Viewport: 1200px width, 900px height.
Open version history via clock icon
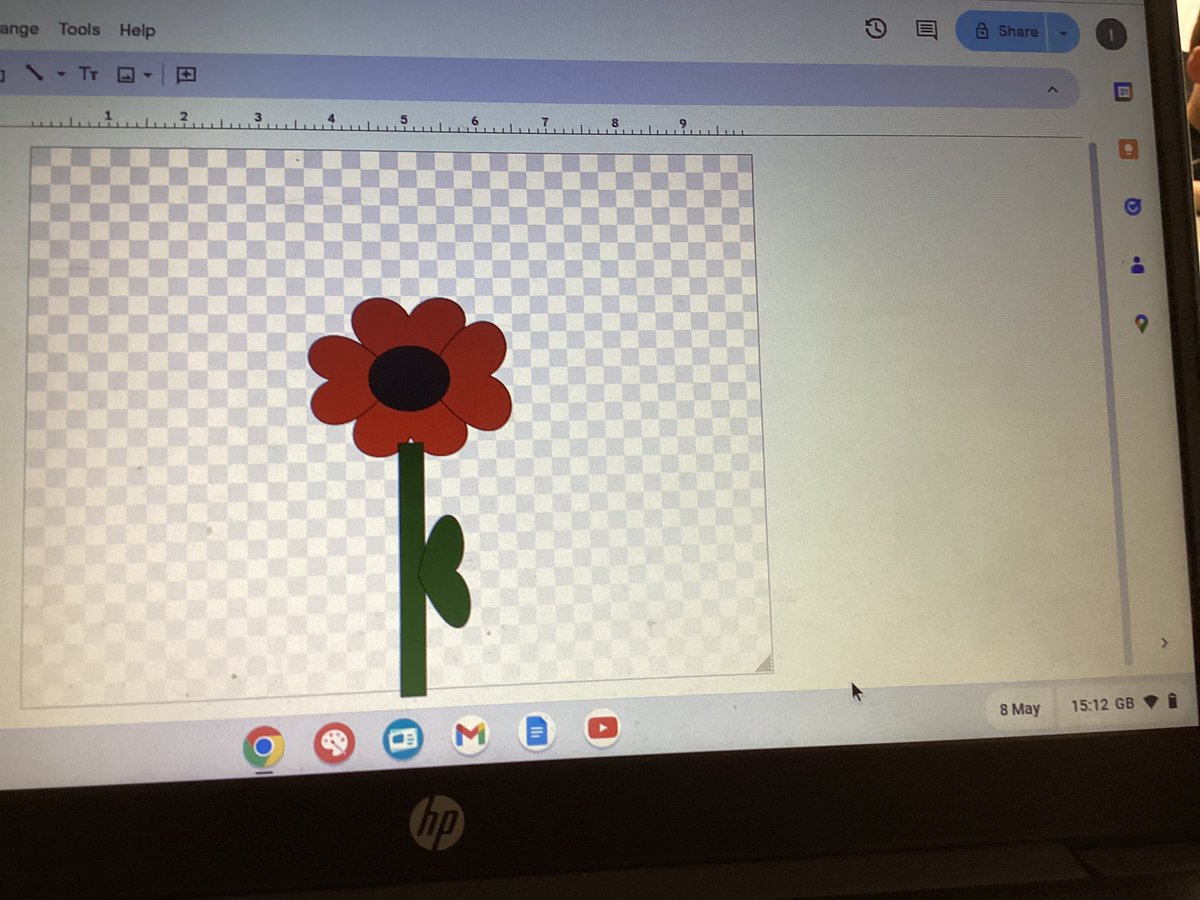(x=875, y=30)
